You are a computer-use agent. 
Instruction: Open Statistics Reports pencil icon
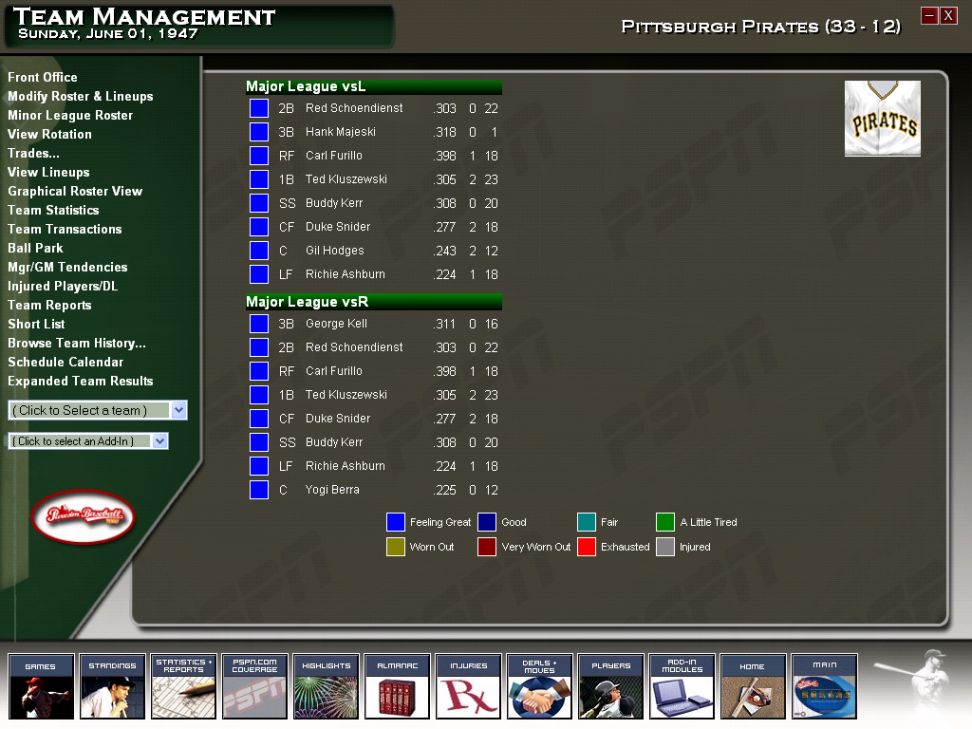[183, 686]
